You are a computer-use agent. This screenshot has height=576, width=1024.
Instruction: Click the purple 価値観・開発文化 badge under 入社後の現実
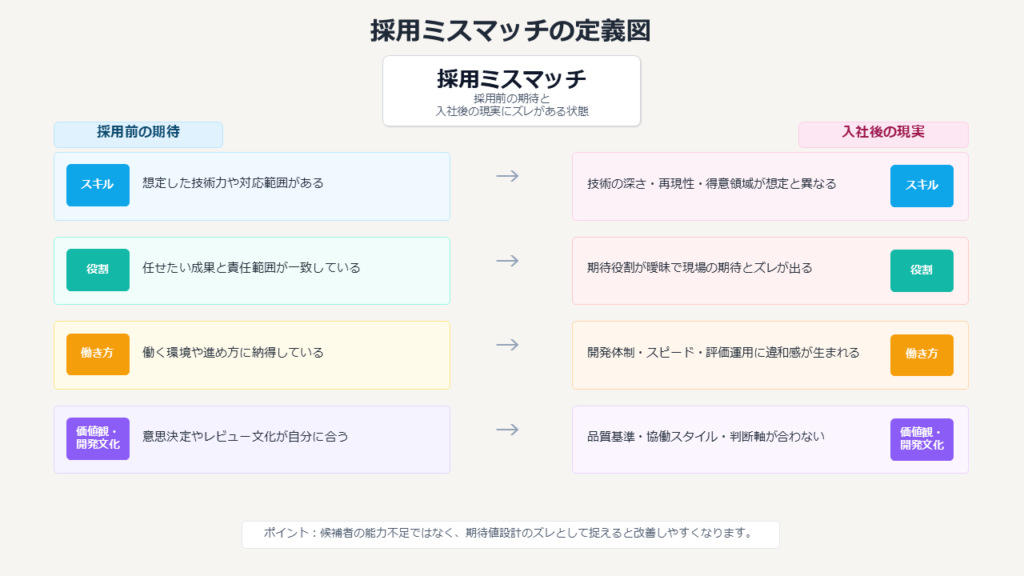coord(921,439)
